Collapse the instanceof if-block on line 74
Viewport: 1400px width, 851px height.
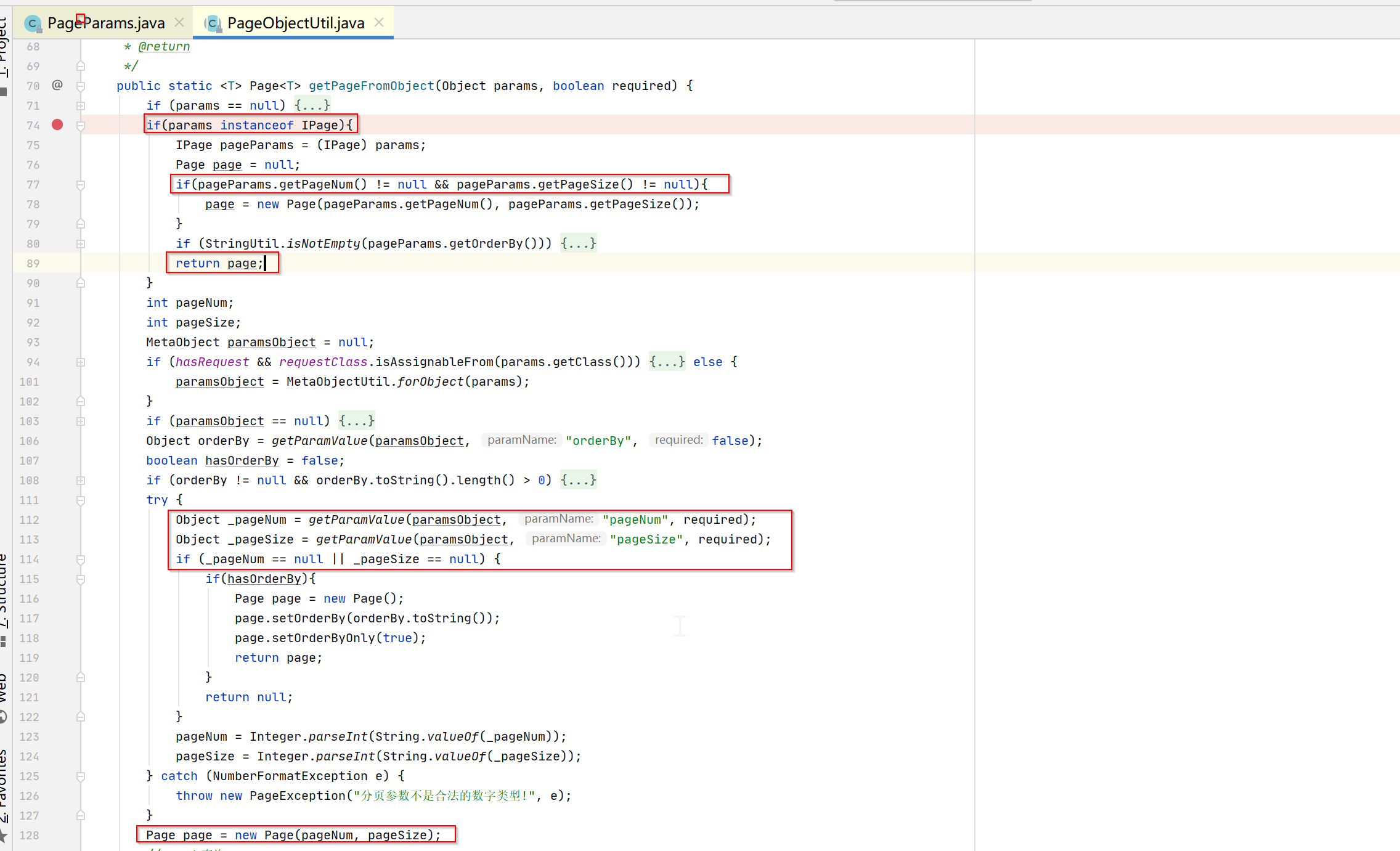tap(81, 126)
